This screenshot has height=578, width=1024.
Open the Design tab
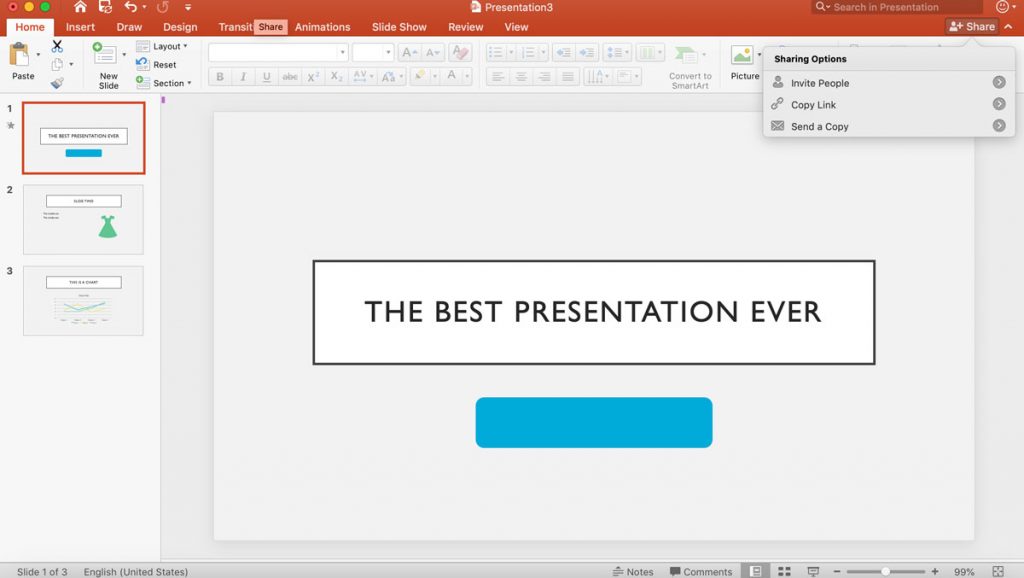coord(180,27)
